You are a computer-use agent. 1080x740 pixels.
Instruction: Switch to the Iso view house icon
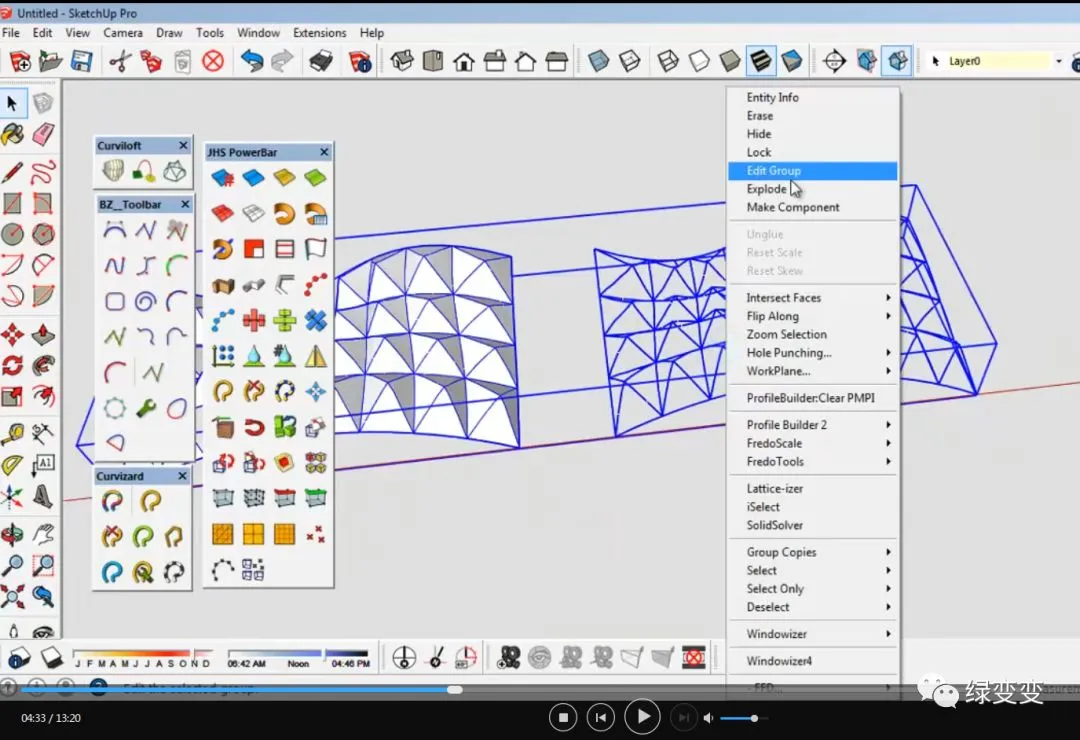402,61
